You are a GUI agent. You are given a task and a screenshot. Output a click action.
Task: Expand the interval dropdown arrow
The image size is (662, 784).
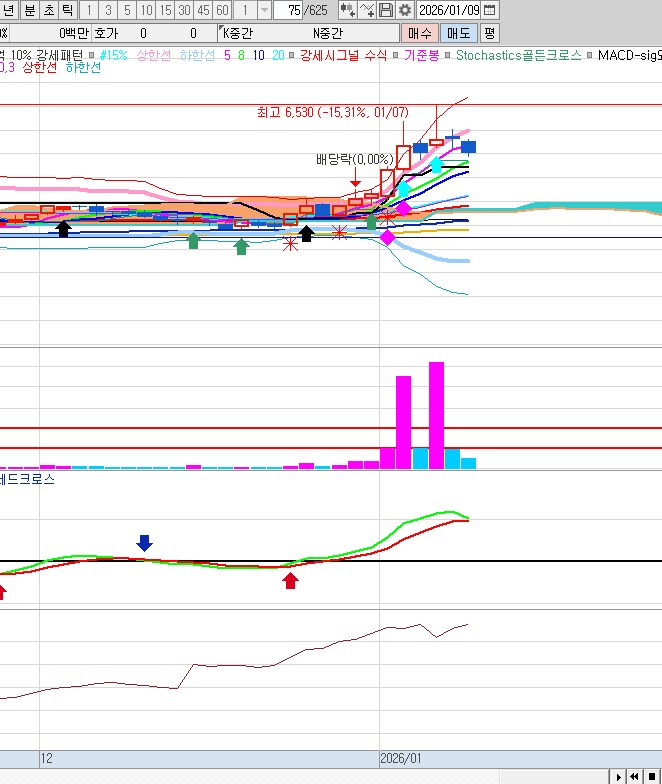point(264,10)
